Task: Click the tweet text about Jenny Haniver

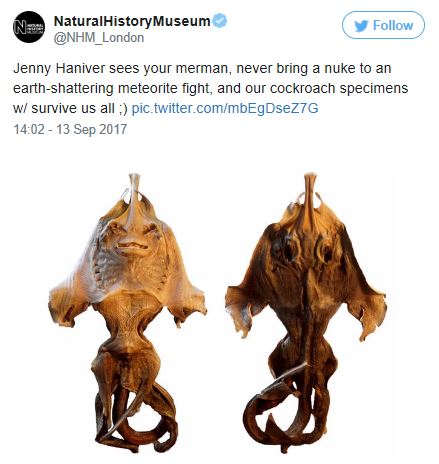Action: pos(211,88)
